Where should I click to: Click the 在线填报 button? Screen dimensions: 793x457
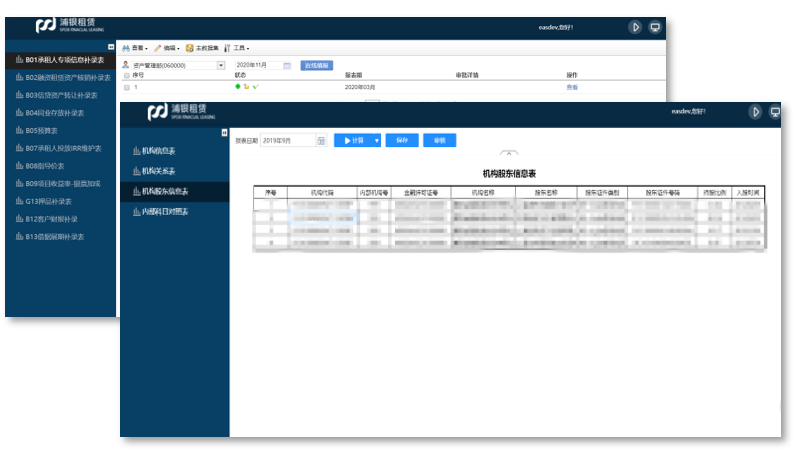pos(316,65)
